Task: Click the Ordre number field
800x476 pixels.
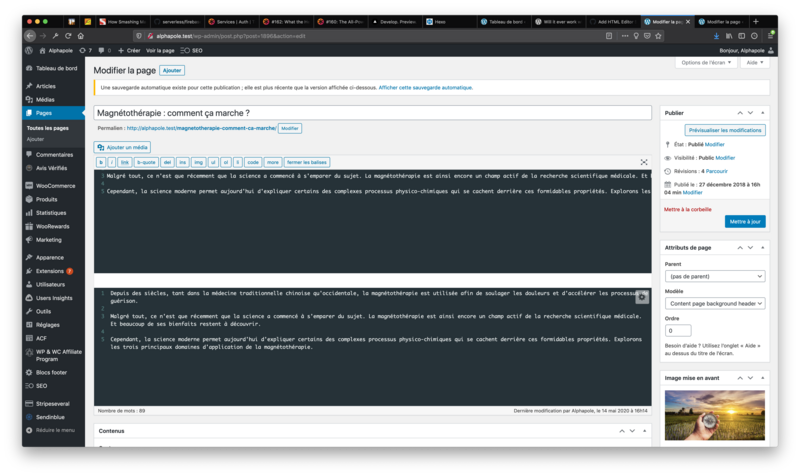Action: (678, 331)
